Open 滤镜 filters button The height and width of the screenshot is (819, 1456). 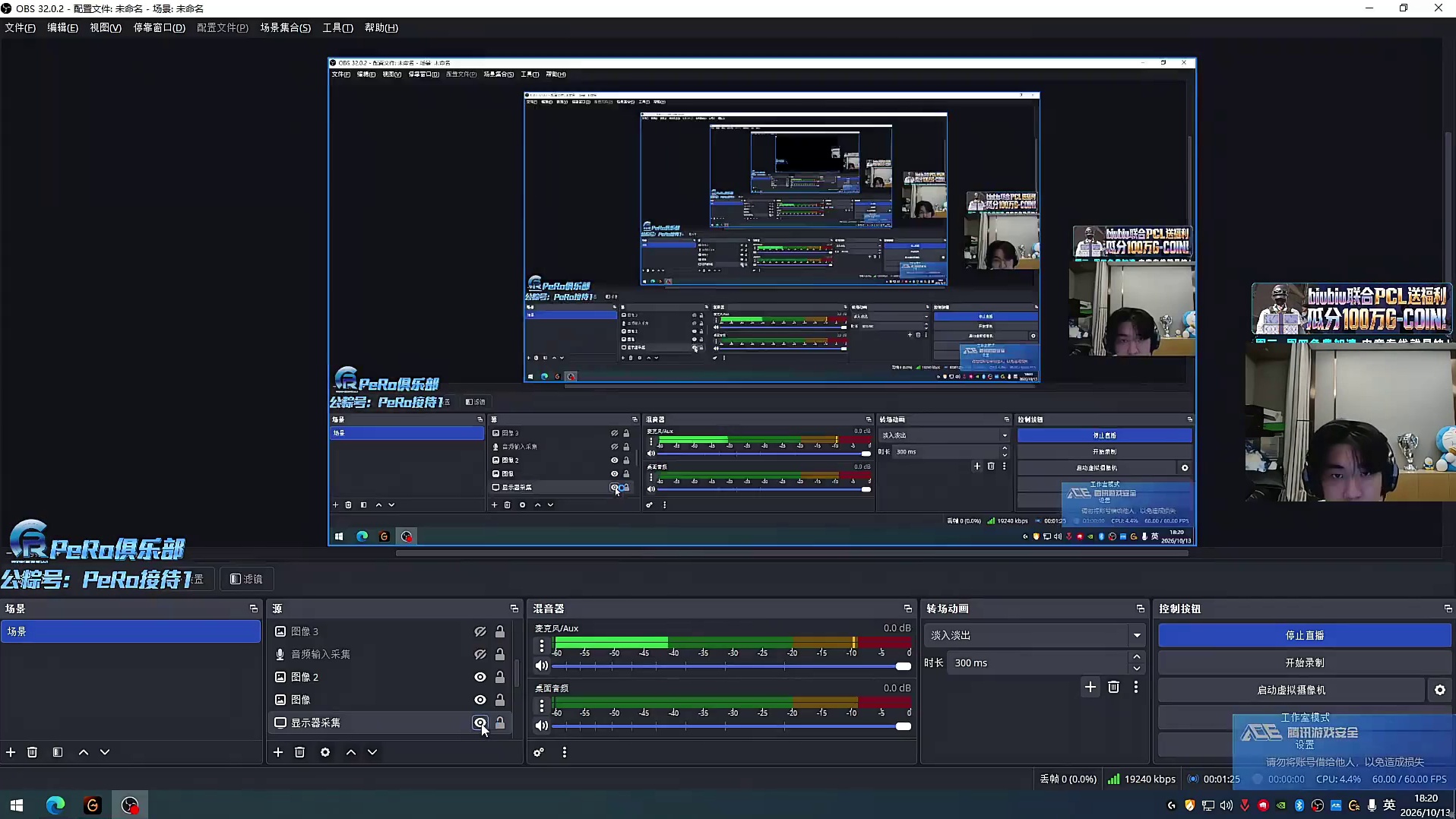246,579
